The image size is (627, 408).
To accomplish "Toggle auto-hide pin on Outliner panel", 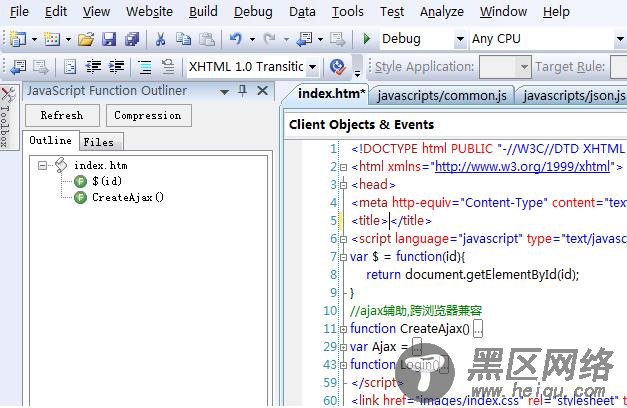I will coord(243,91).
